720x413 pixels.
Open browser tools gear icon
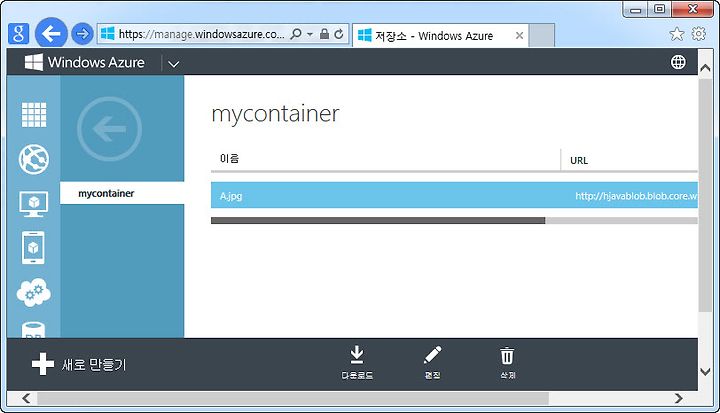tap(698, 34)
